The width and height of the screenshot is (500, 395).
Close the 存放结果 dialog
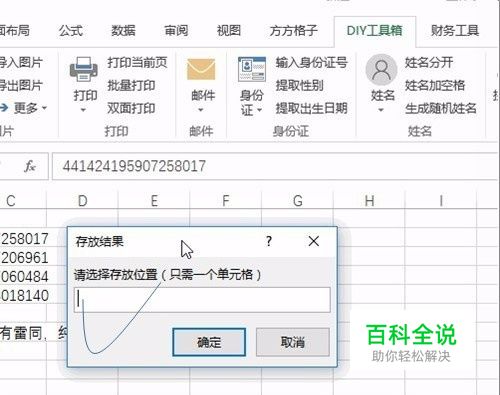(313, 241)
